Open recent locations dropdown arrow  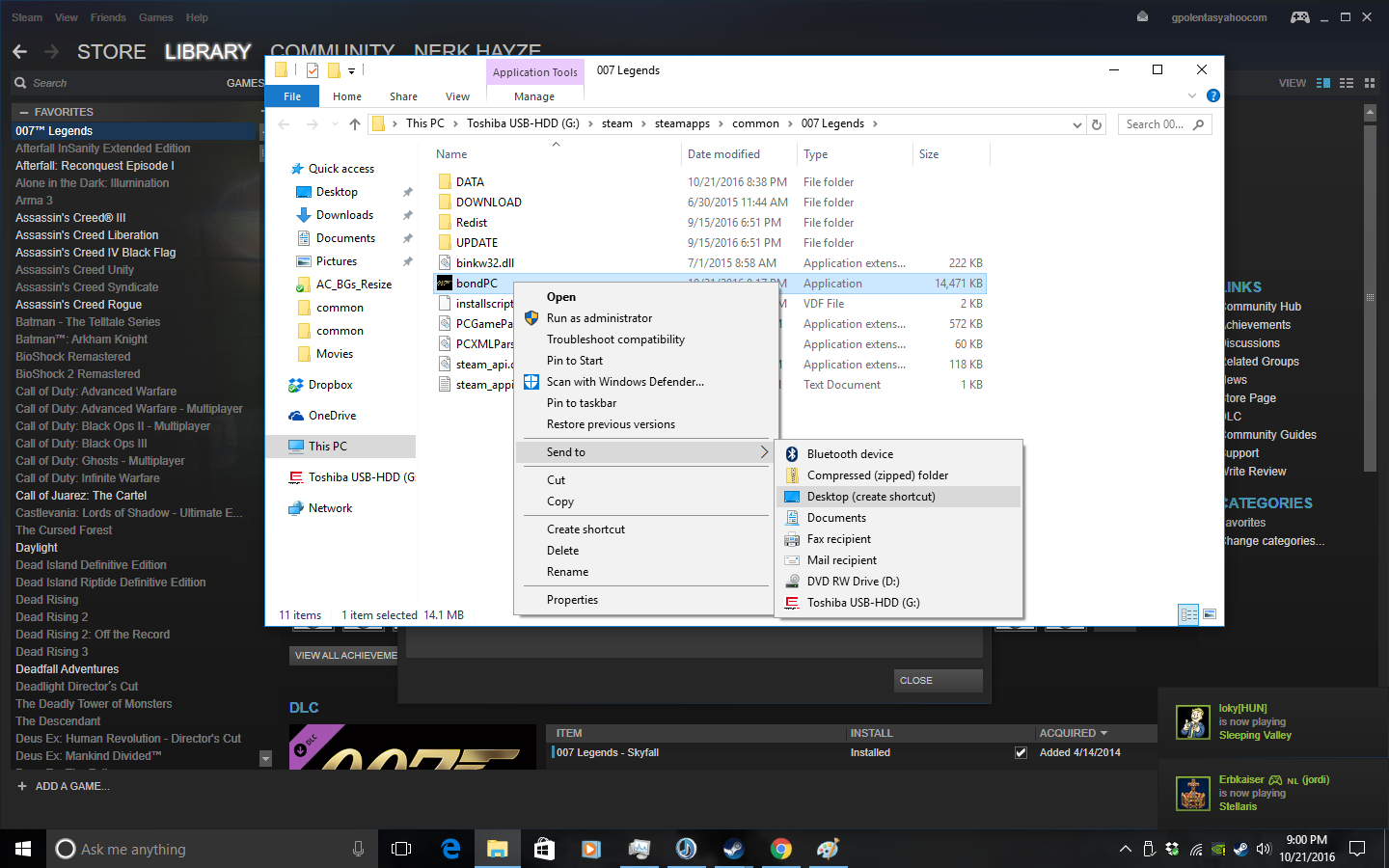coord(335,124)
